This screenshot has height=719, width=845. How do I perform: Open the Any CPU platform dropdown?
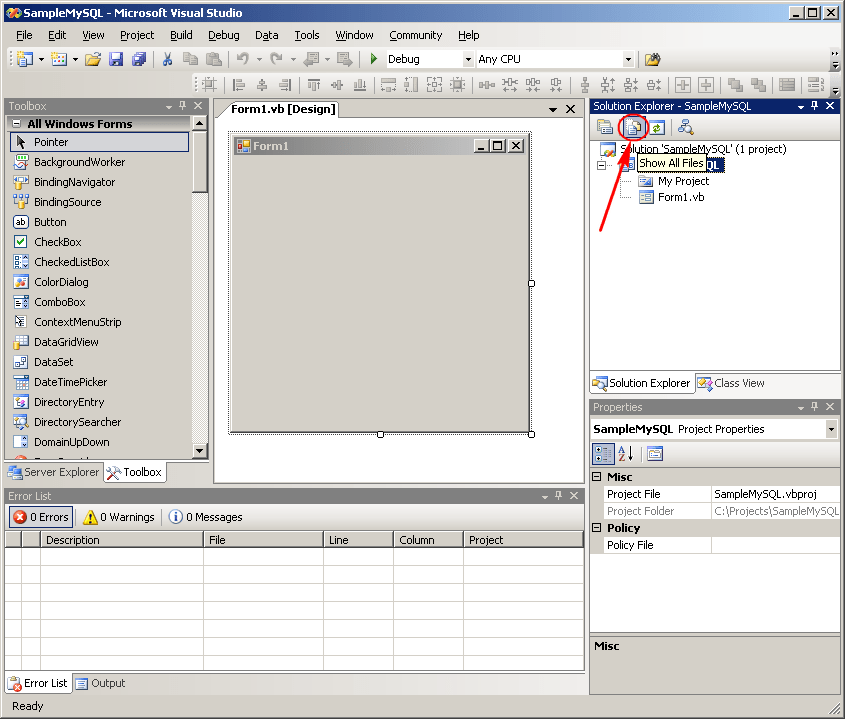(x=628, y=60)
